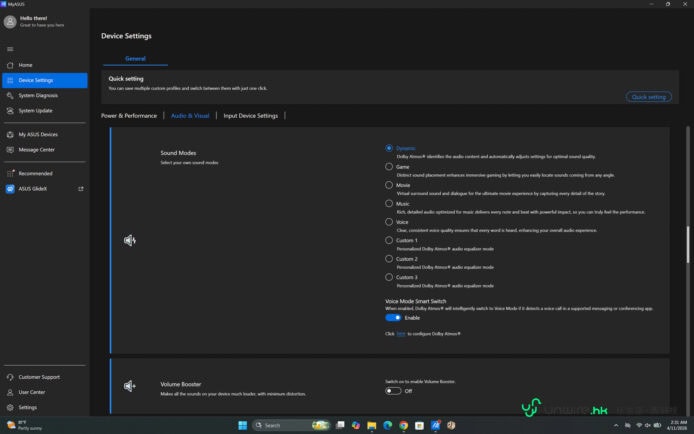Click the User Center person icon

click(x=10, y=392)
